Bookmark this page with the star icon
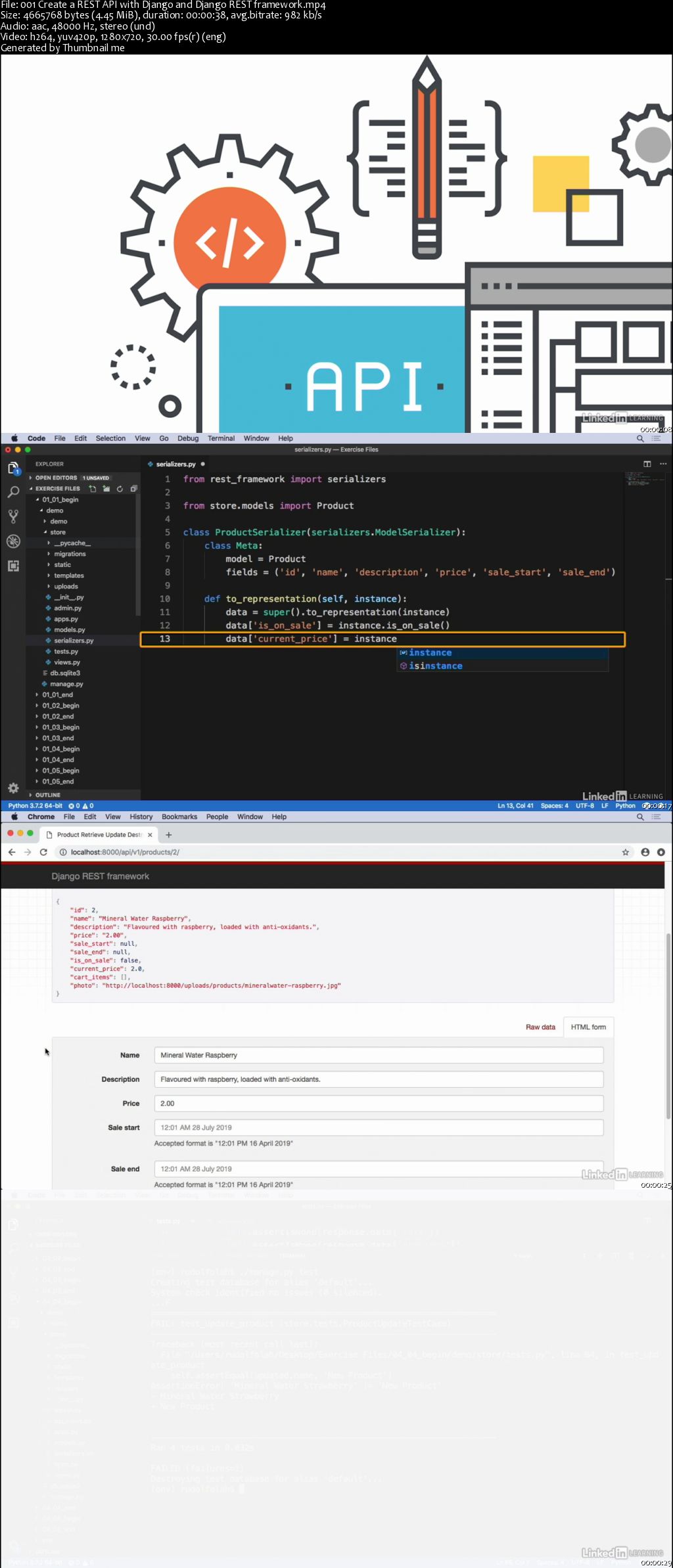 pyautogui.click(x=626, y=852)
